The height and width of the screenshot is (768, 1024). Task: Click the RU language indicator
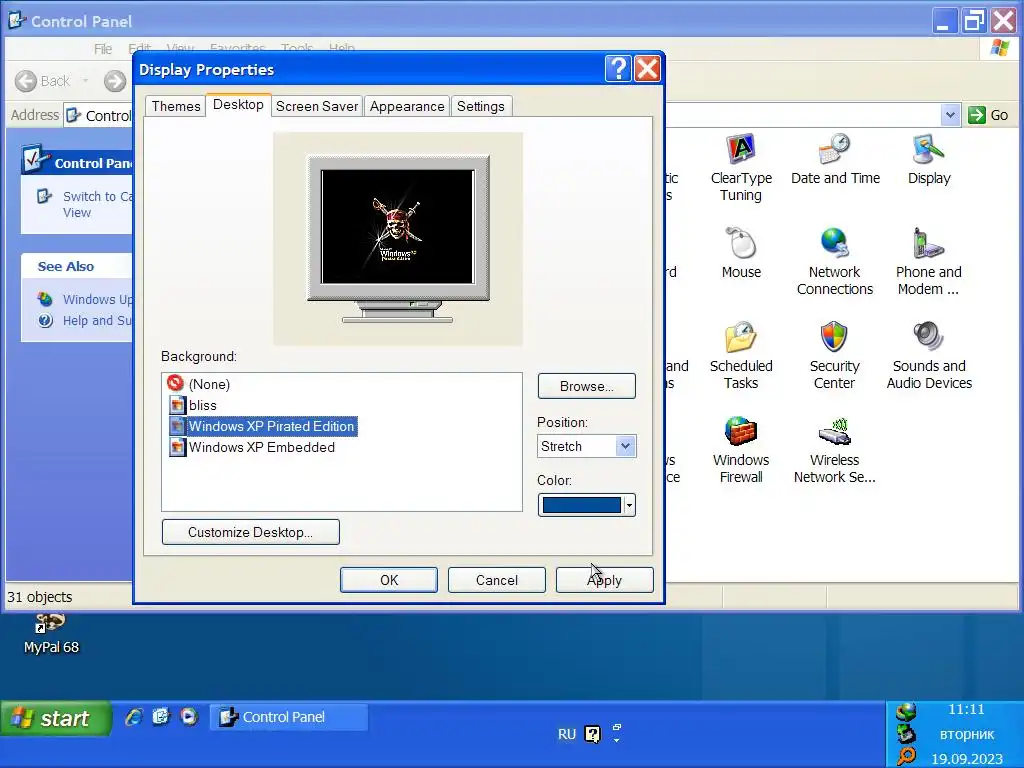point(567,734)
